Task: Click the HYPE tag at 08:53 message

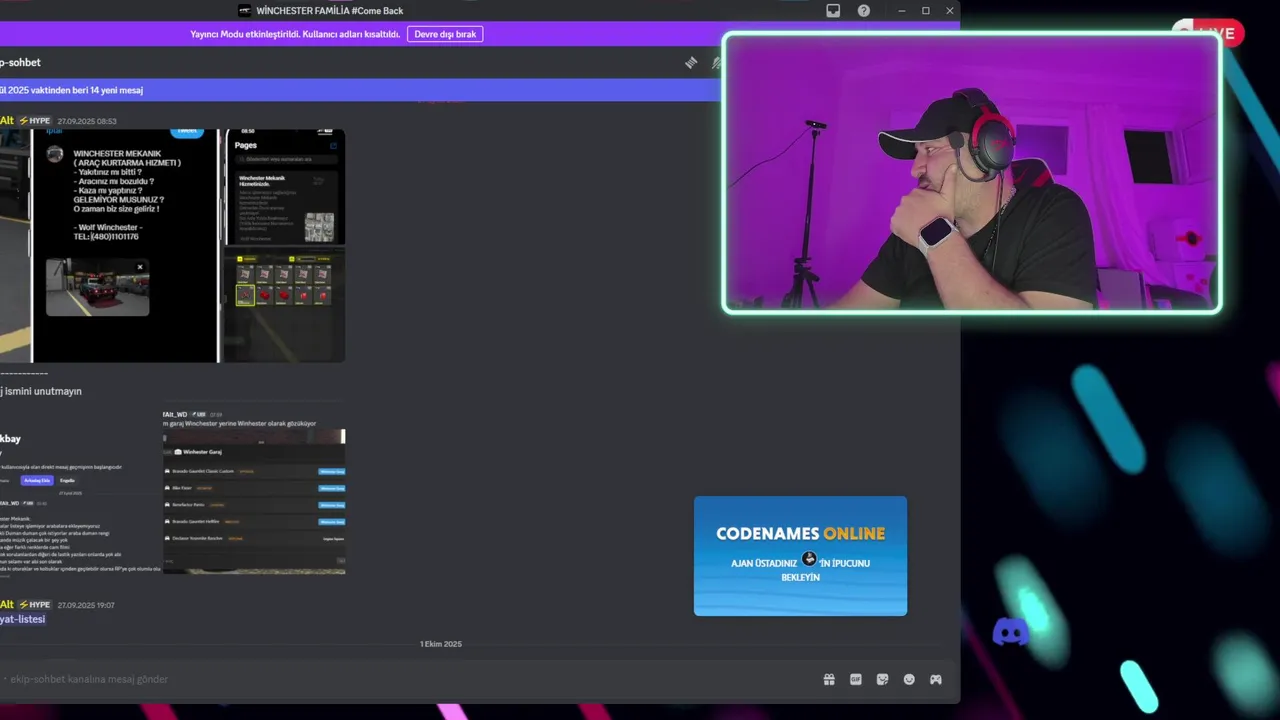Action: point(35,121)
